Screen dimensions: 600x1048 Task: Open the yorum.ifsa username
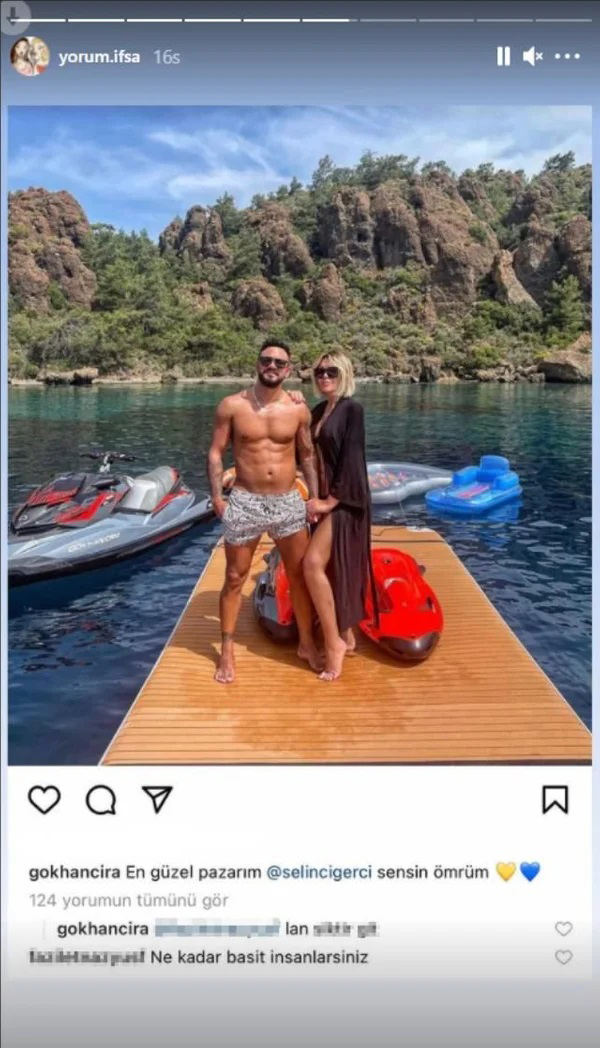[99, 57]
